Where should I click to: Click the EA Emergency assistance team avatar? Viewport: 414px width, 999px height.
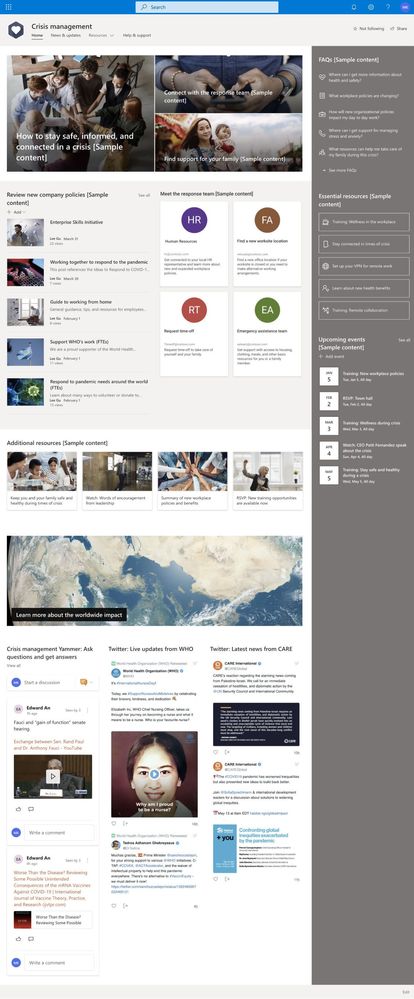click(268, 310)
